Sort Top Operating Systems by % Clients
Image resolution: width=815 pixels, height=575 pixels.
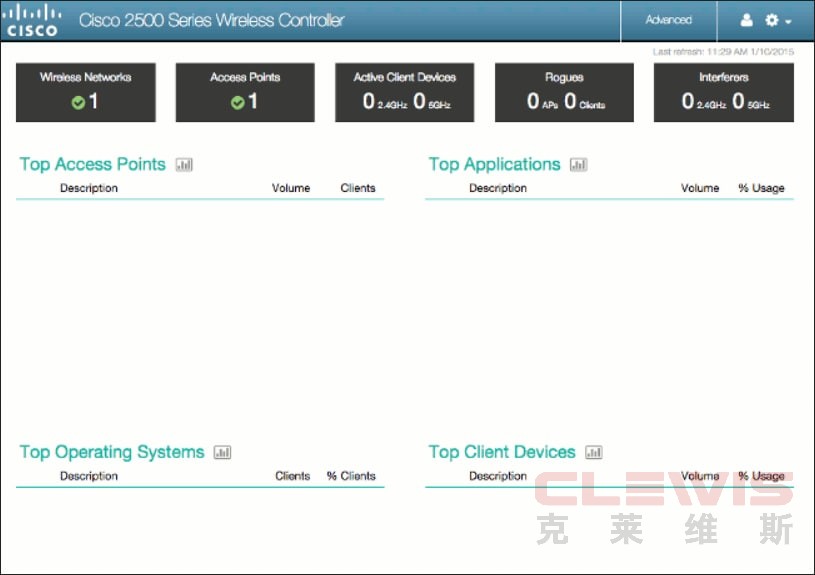[x=351, y=476]
